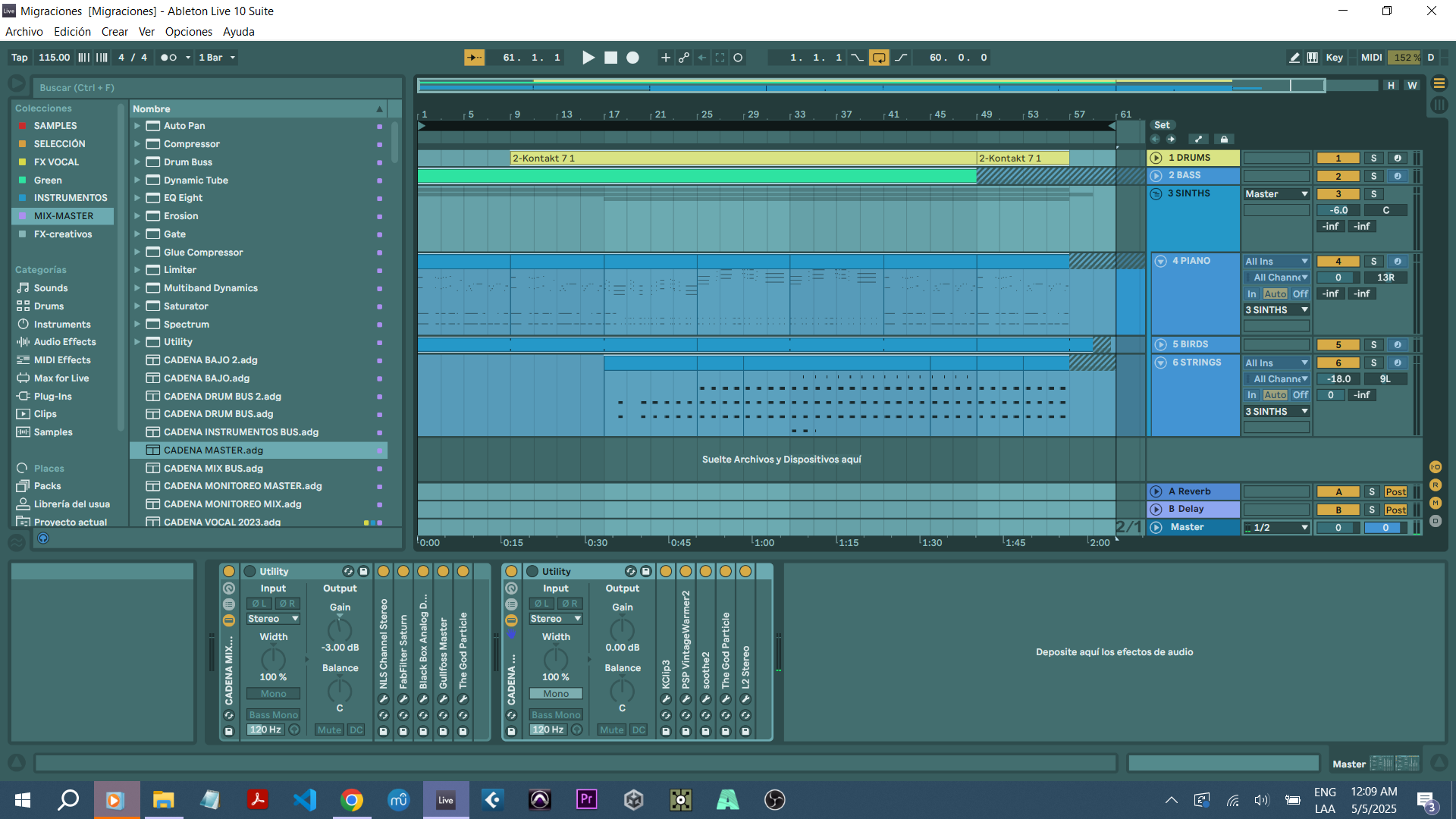1456x819 pixels.
Task: Toggle the metronome
Action: tap(168, 58)
